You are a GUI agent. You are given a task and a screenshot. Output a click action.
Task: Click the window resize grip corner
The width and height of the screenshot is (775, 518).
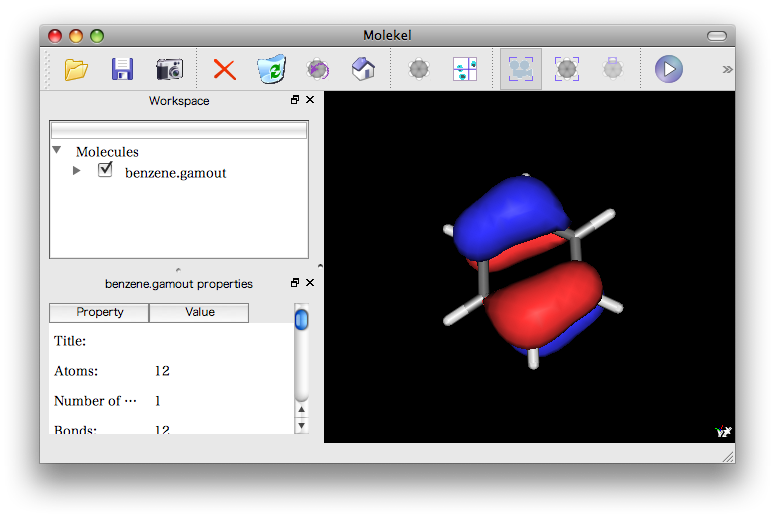pyautogui.click(x=728, y=457)
